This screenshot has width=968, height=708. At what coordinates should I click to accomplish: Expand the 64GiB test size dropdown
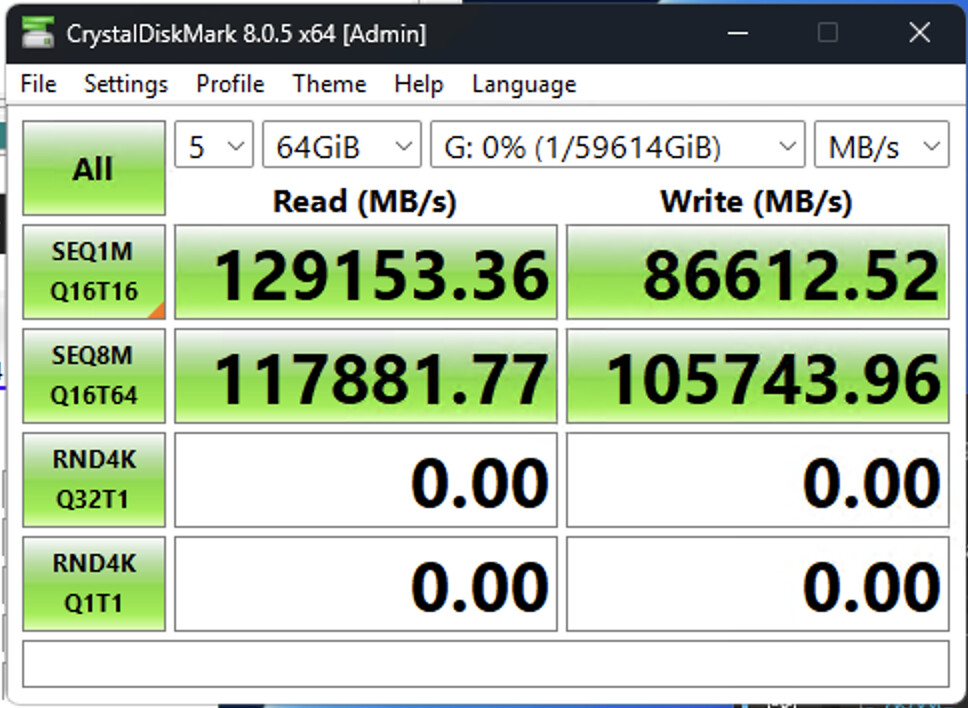(341, 148)
